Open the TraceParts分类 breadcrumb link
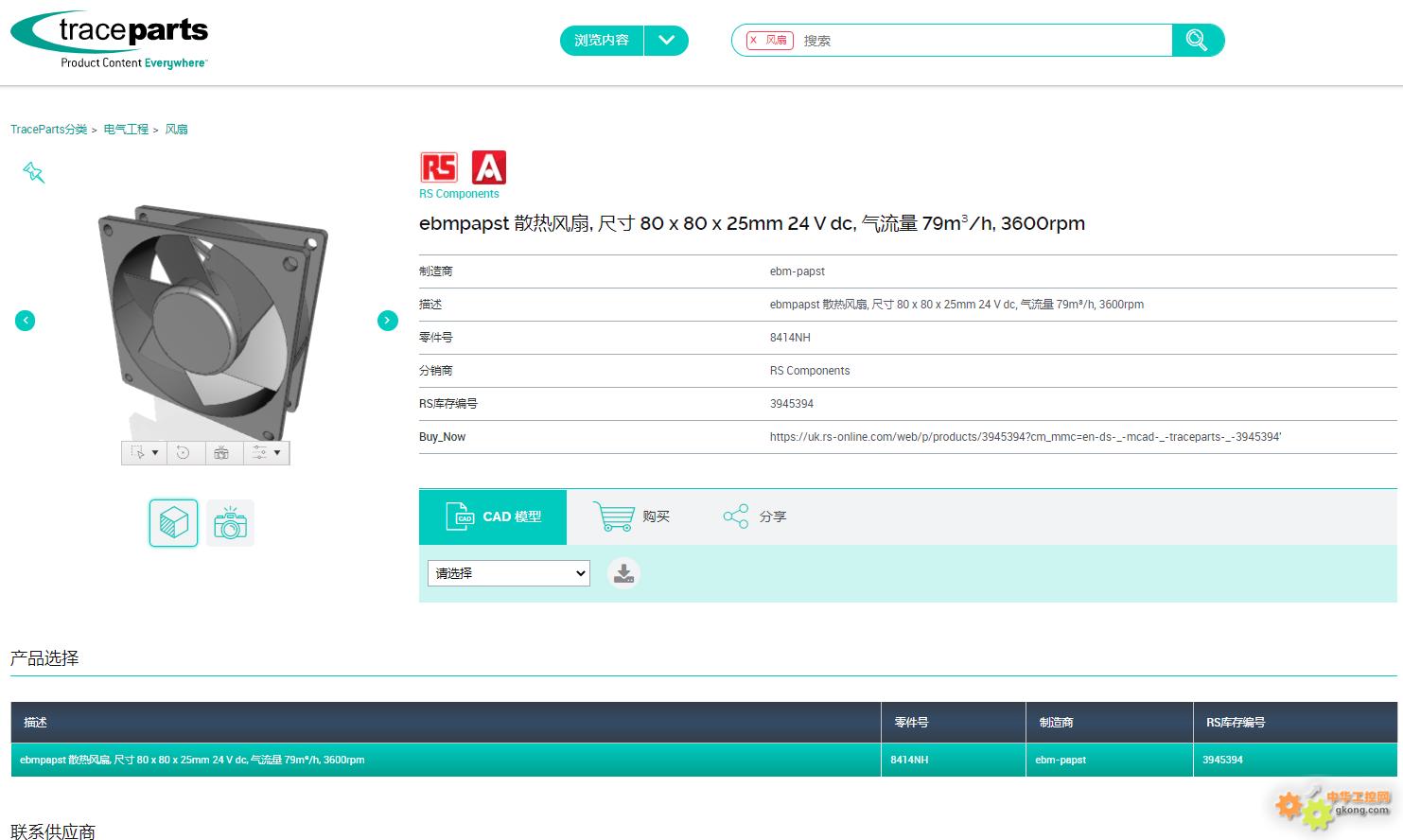1403x840 pixels. coord(48,130)
